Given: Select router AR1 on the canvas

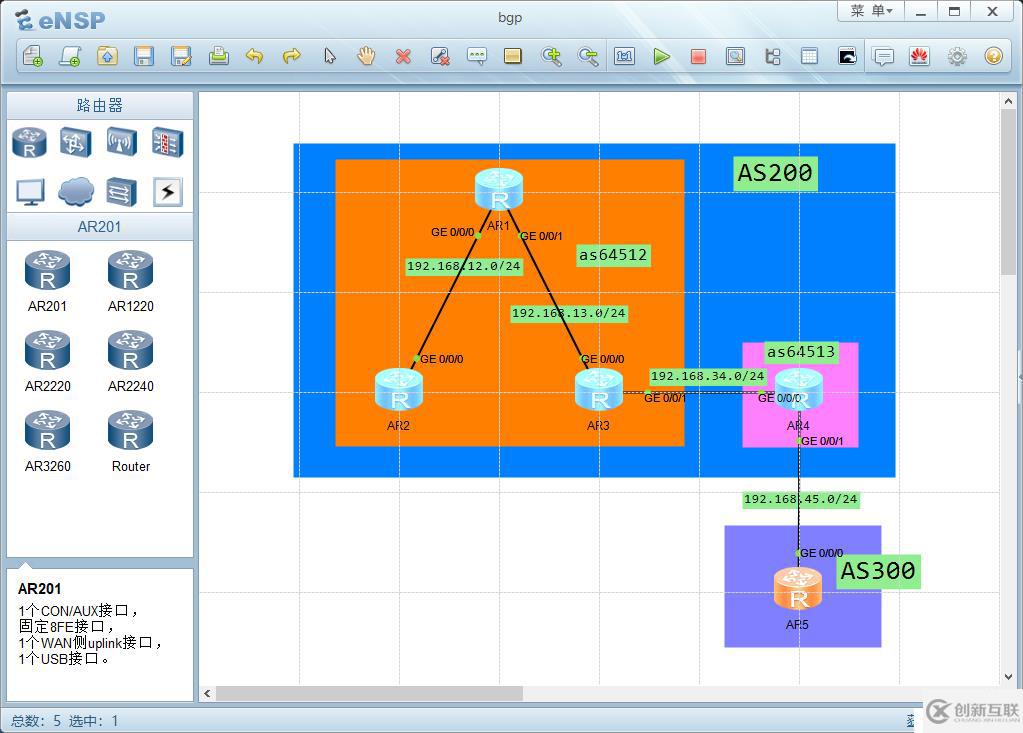Looking at the screenshot, I should (499, 189).
